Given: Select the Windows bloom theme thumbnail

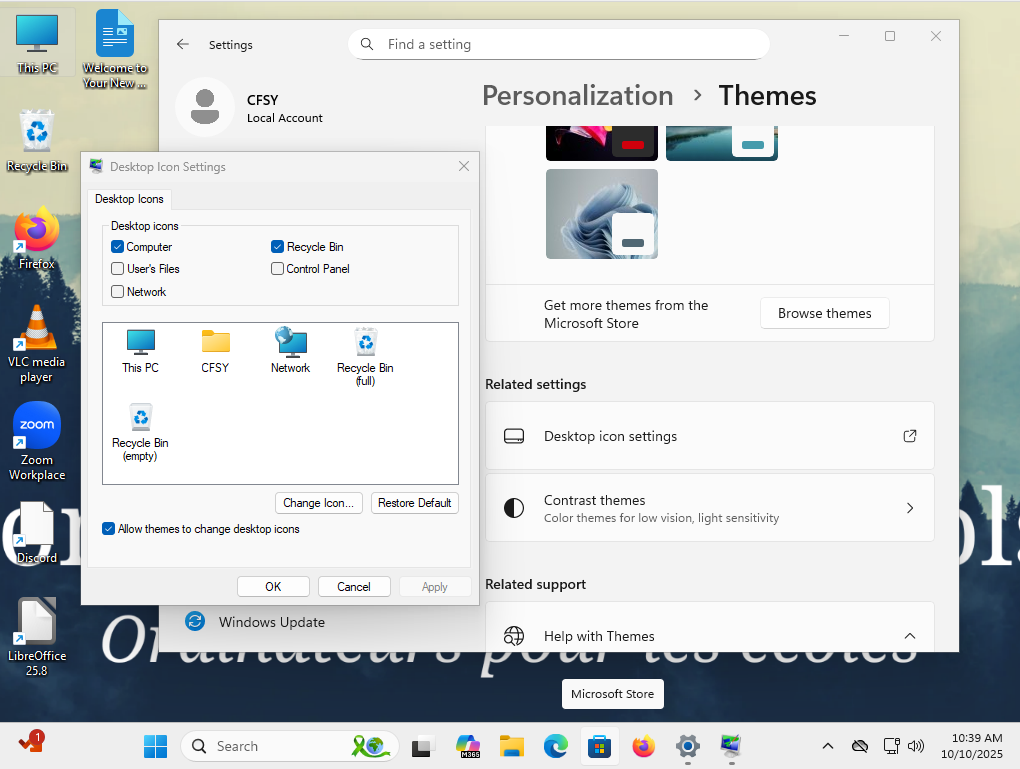Looking at the screenshot, I should pos(601,213).
